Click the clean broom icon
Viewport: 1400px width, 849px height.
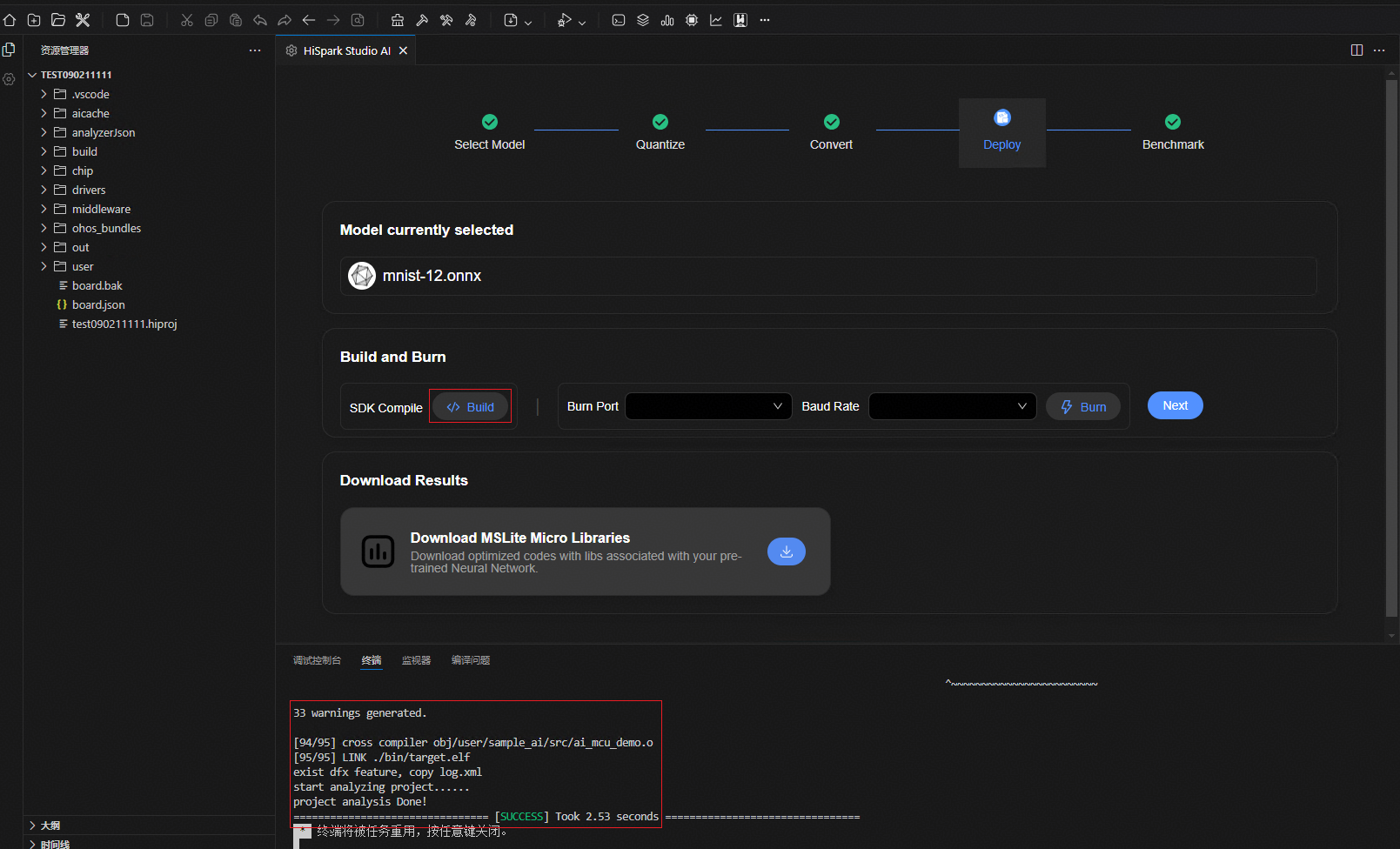(398, 20)
